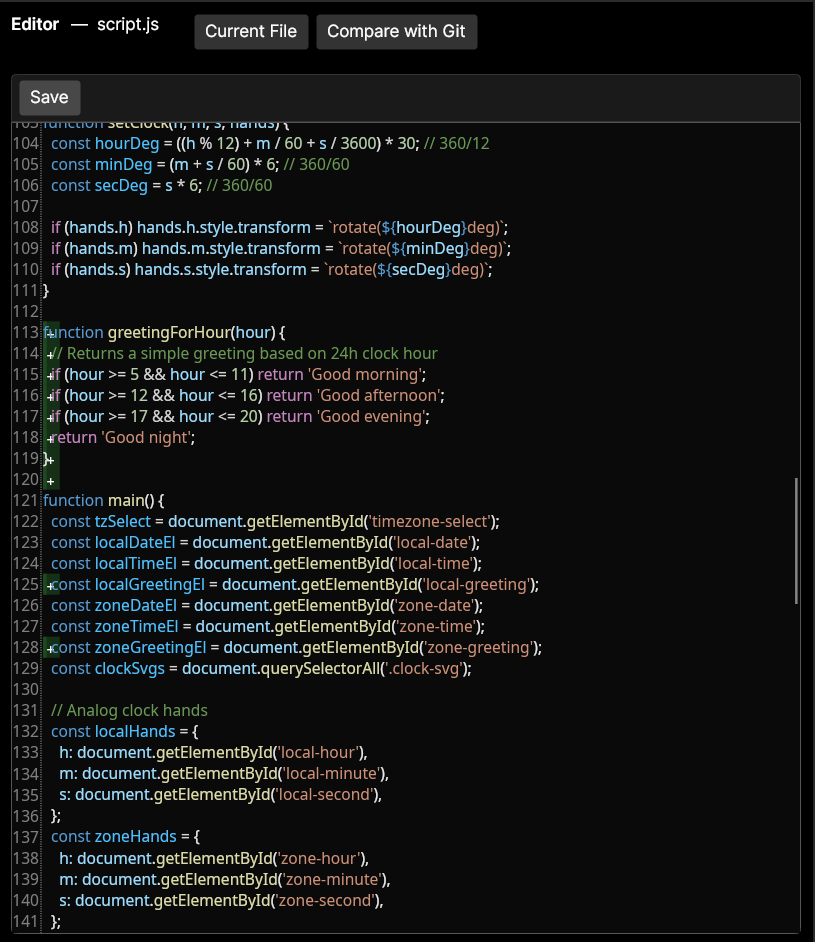Click line number 121 in the gutter
Image resolution: width=815 pixels, height=942 pixels.
click(25, 500)
